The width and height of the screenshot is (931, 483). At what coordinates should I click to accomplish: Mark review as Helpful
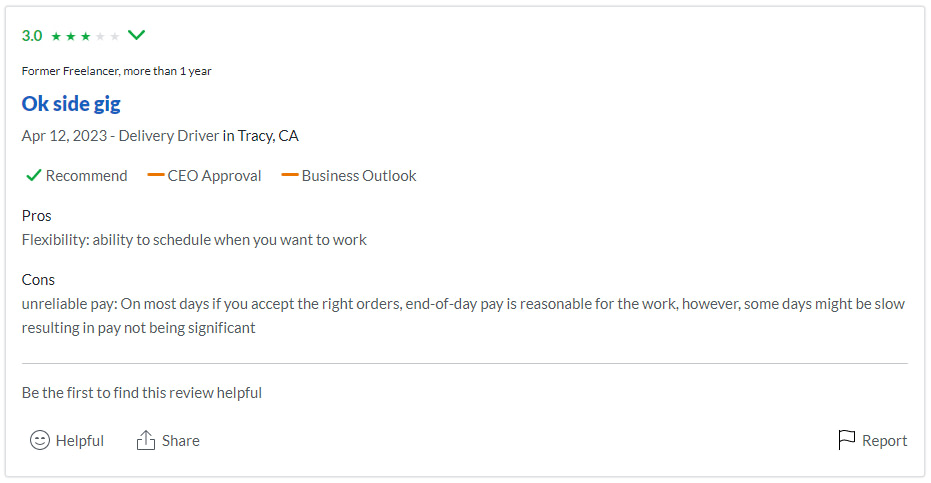click(x=66, y=440)
